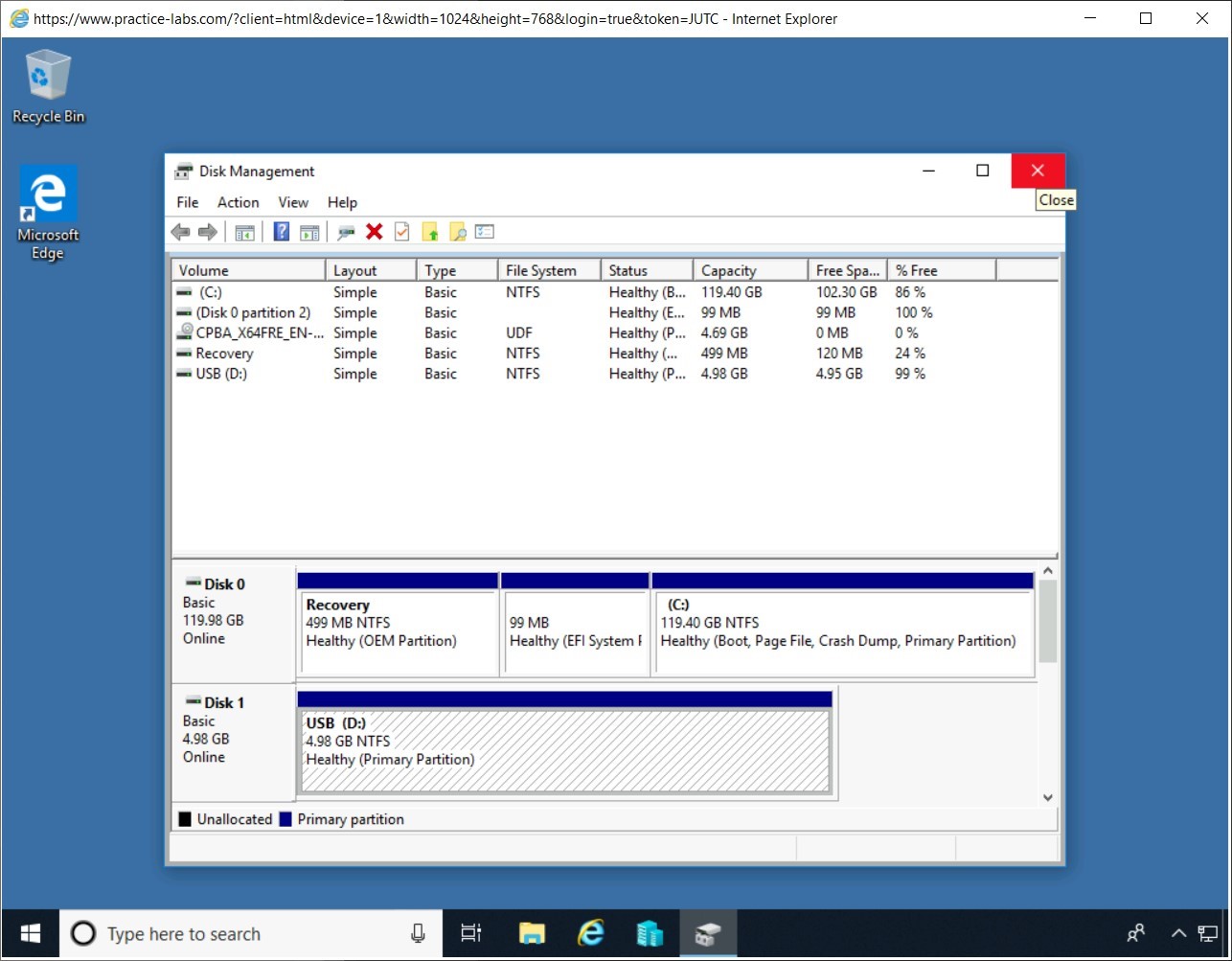Sort by the Capacity column header
This screenshot has width=1232, height=961.
pyautogui.click(x=750, y=270)
